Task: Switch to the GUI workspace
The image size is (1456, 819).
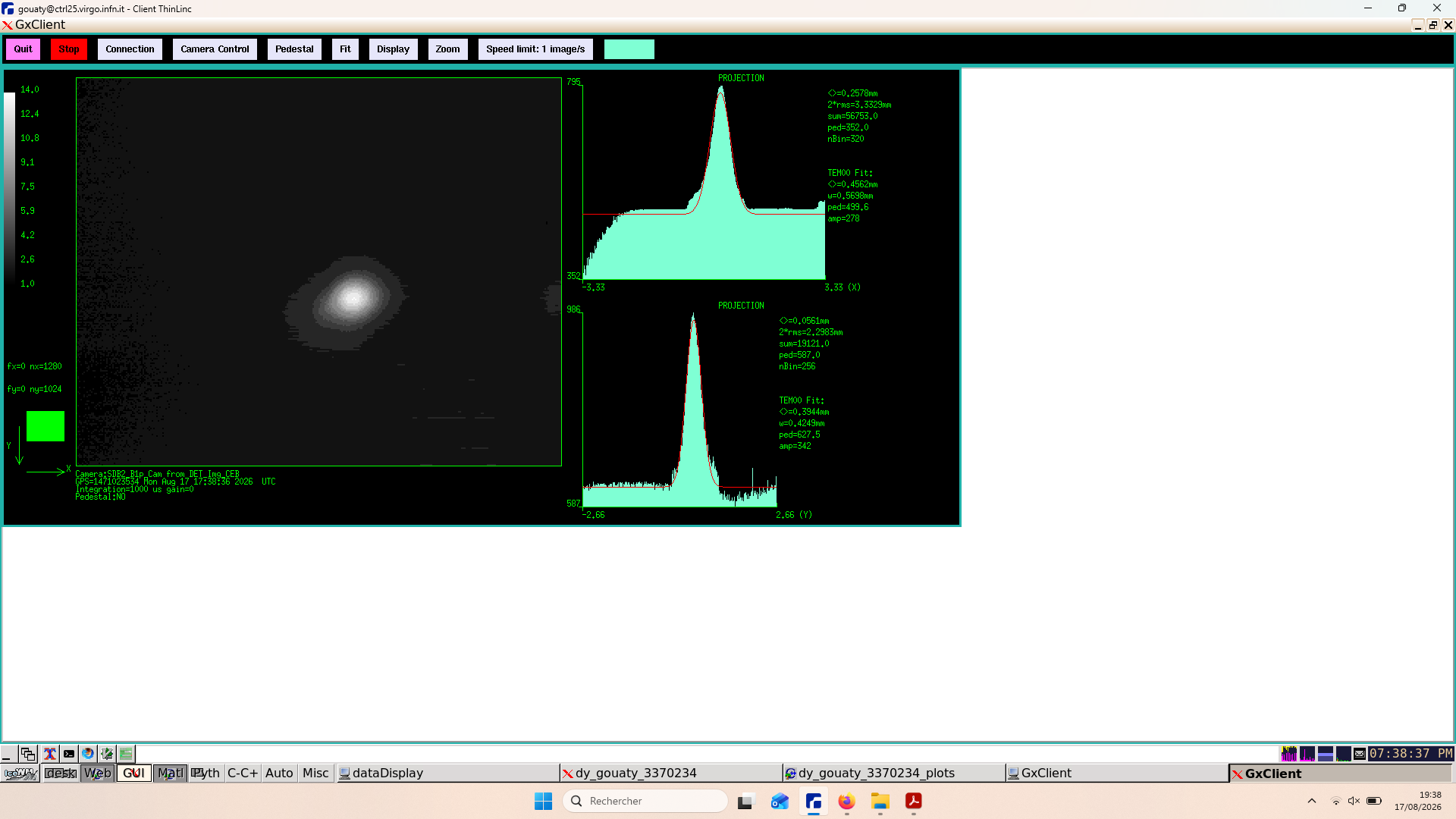Action: (x=133, y=773)
